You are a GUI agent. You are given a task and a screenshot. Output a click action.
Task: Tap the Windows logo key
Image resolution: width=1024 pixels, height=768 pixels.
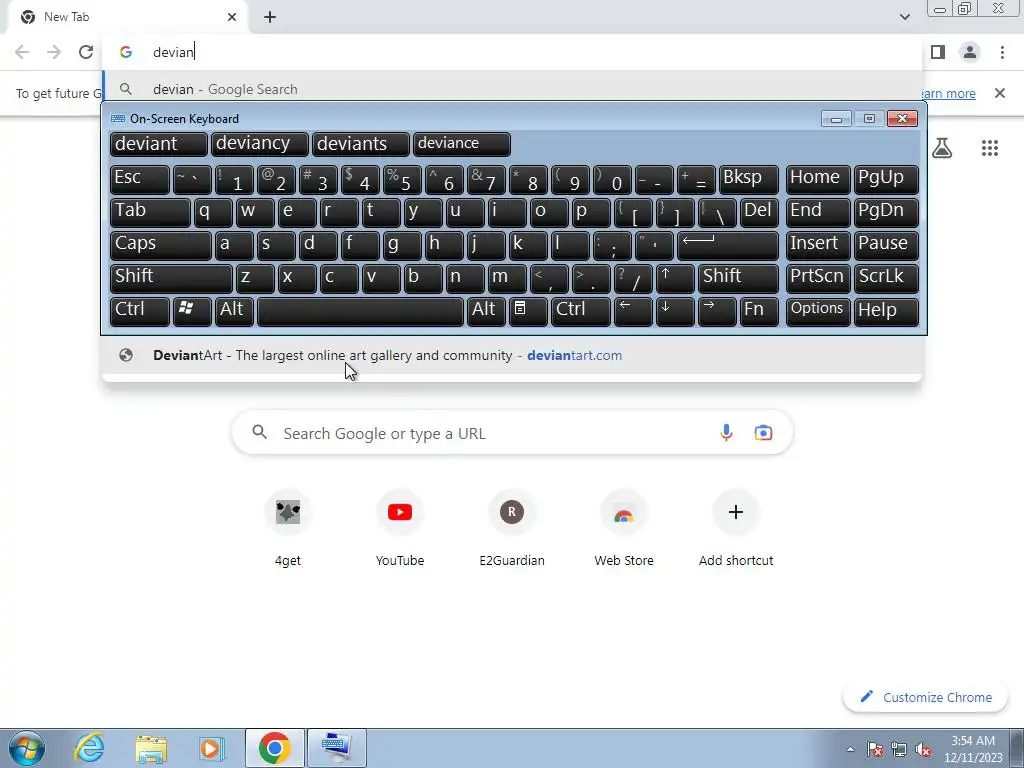click(192, 312)
